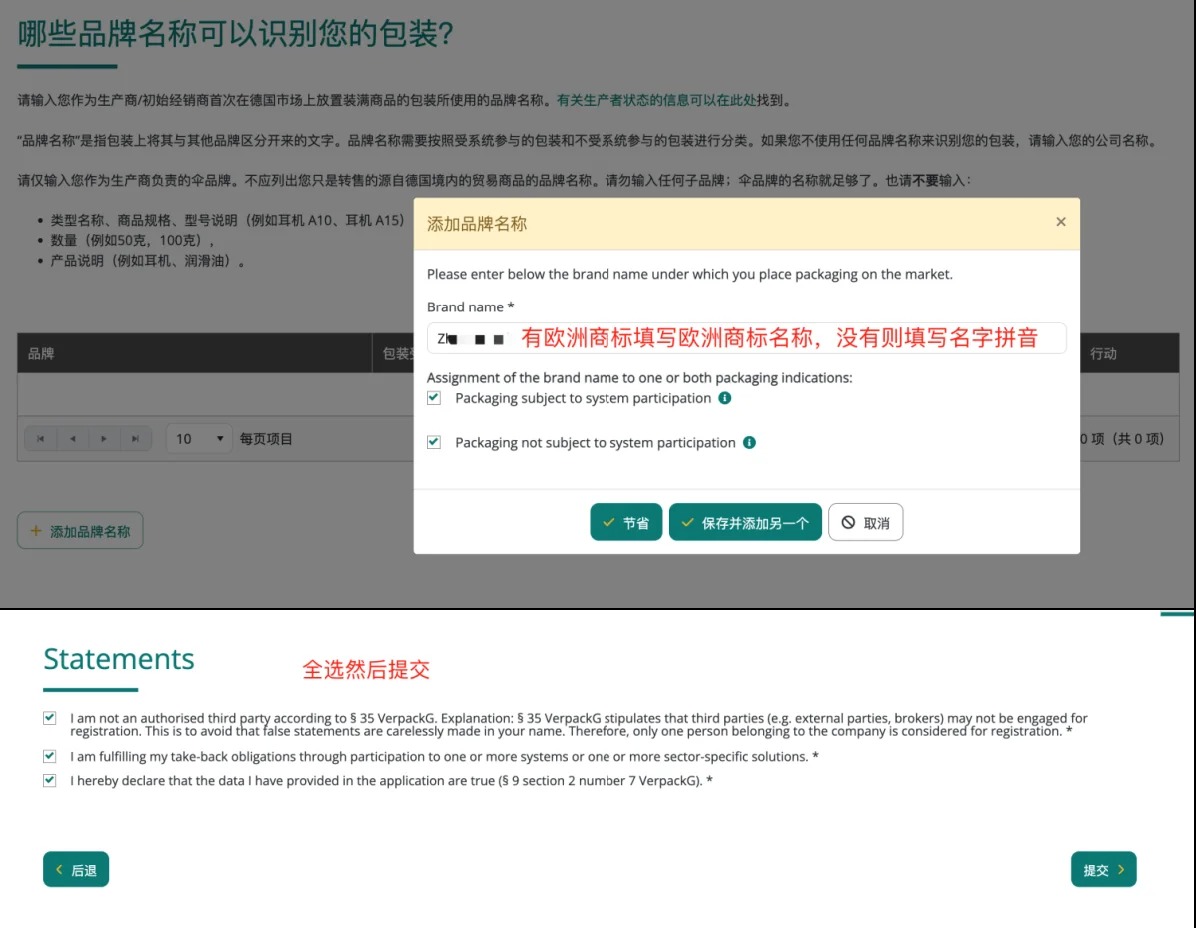The image size is (1196, 928).
Task: Toggle the data are true declaration checkbox
Action: pyautogui.click(x=50, y=780)
